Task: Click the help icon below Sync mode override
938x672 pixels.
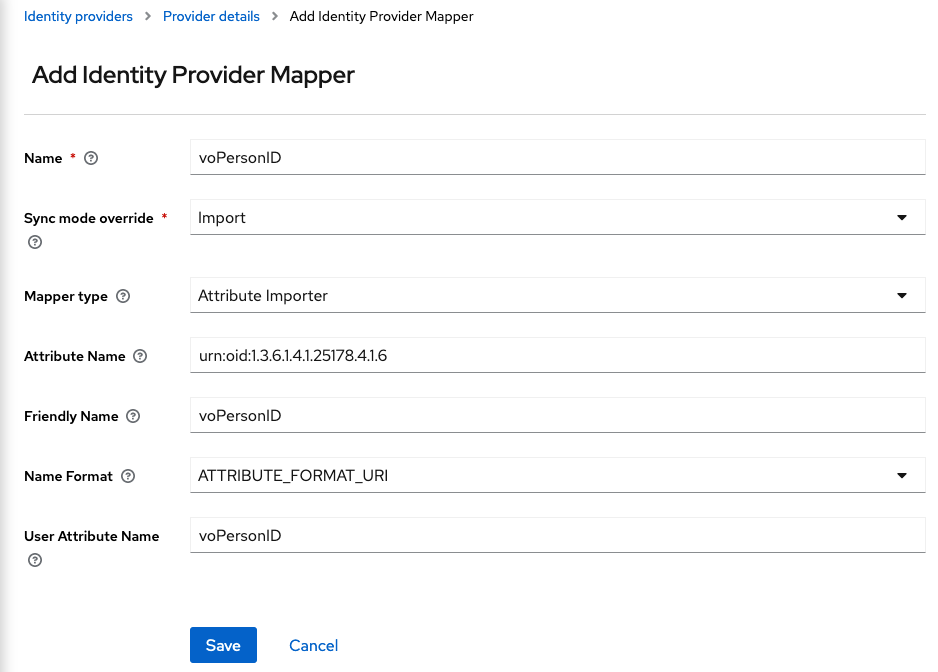Action: [x=34, y=242]
